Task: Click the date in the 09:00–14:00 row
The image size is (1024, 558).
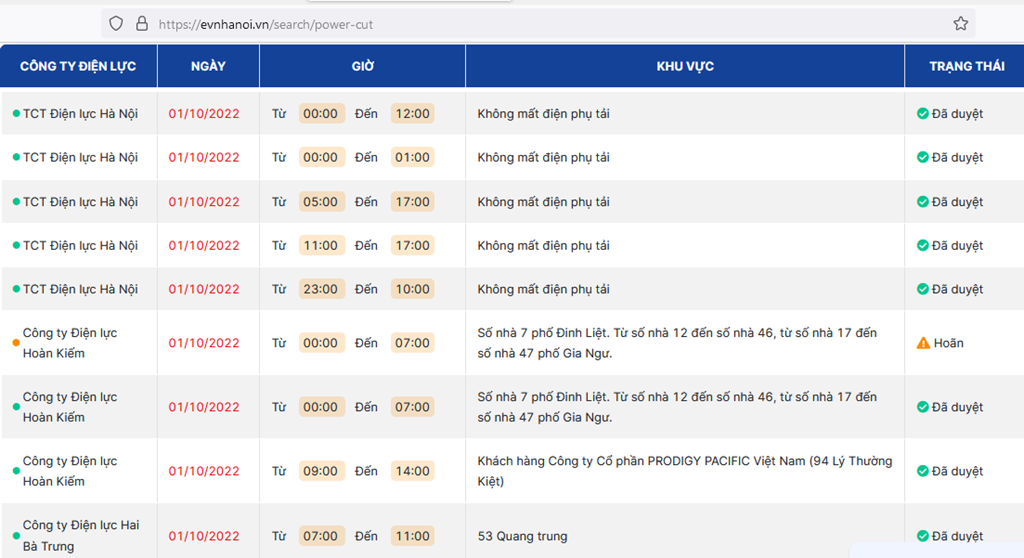Action: click(x=204, y=471)
